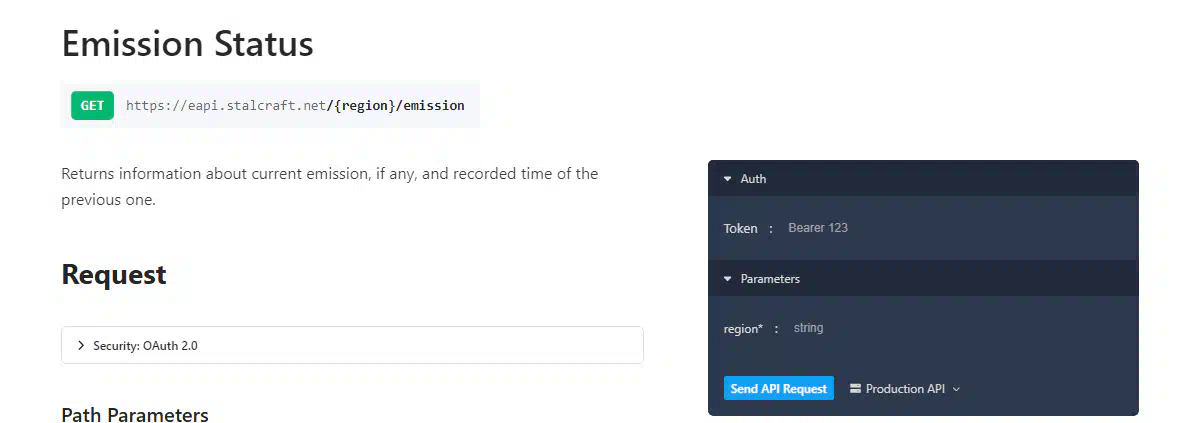Collapse the Auth section triangle
The image size is (1188, 423).
[727, 179]
